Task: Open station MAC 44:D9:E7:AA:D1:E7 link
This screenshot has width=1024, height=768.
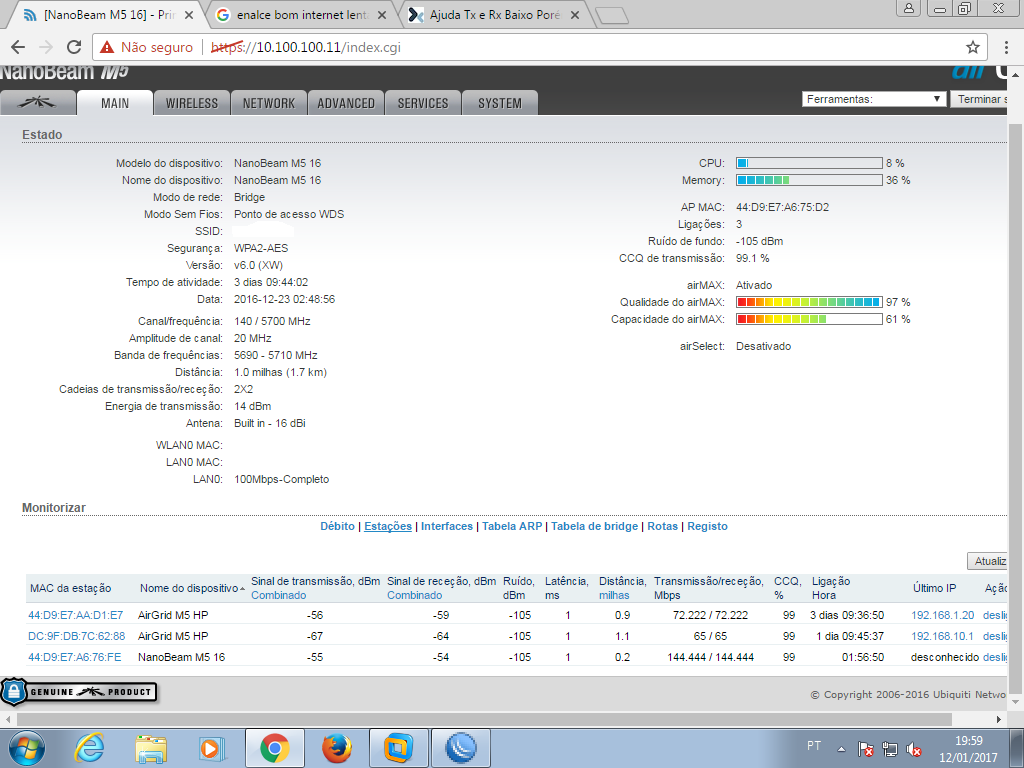Action: (x=76, y=615)
